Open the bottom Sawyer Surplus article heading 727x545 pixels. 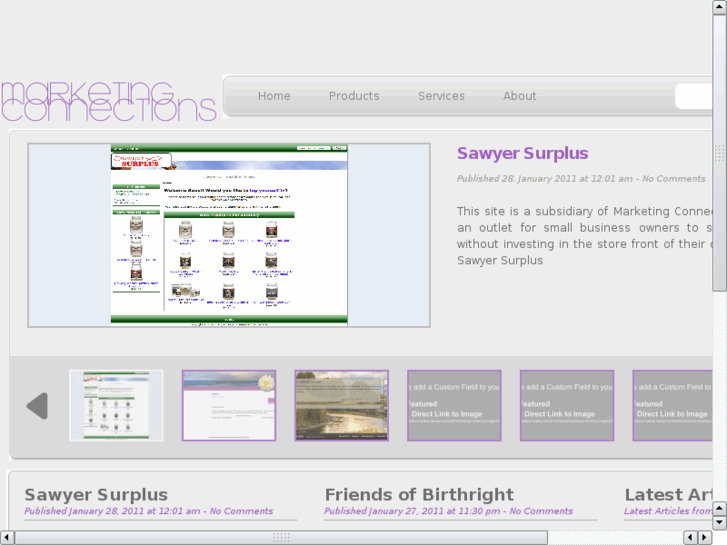point(96,495)
